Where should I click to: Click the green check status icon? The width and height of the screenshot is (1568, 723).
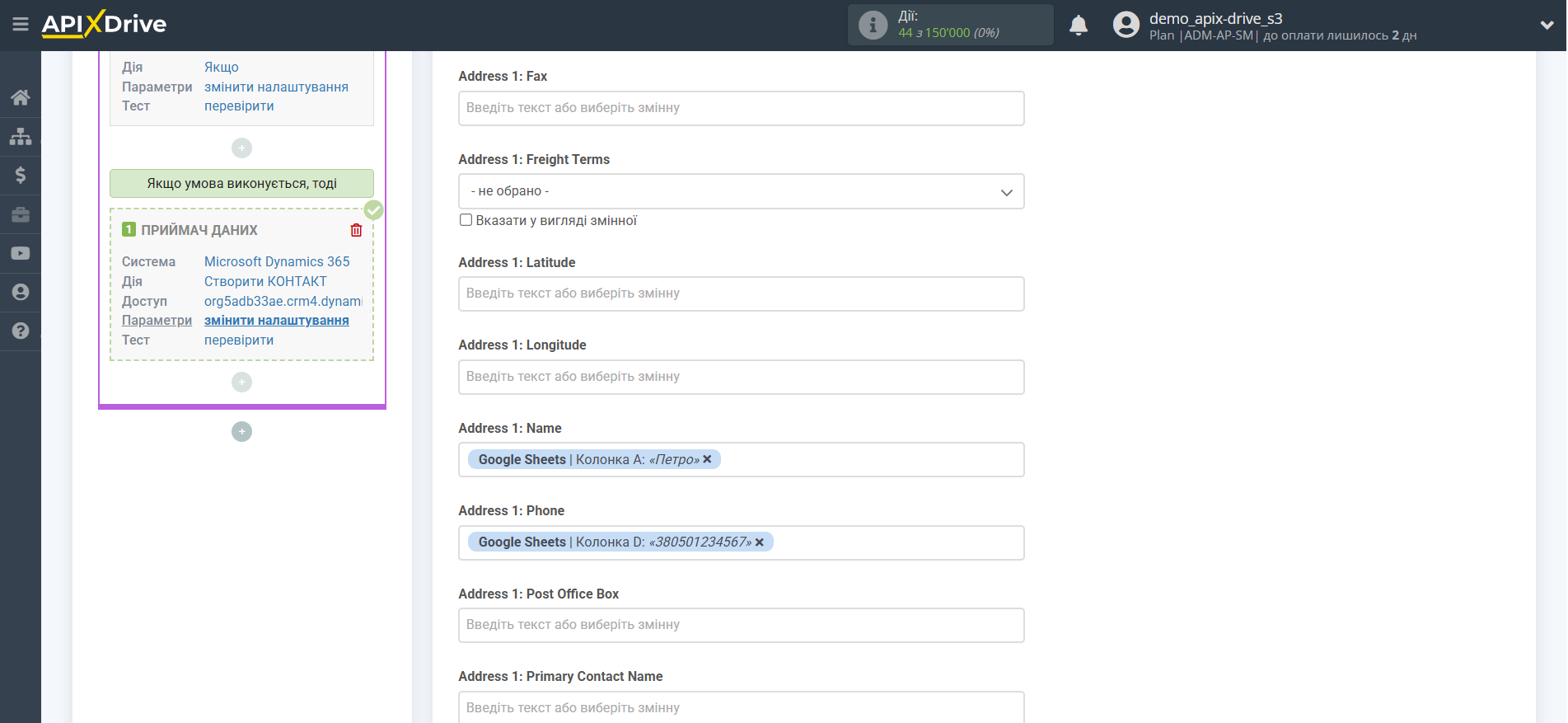(x=373, y=209)
